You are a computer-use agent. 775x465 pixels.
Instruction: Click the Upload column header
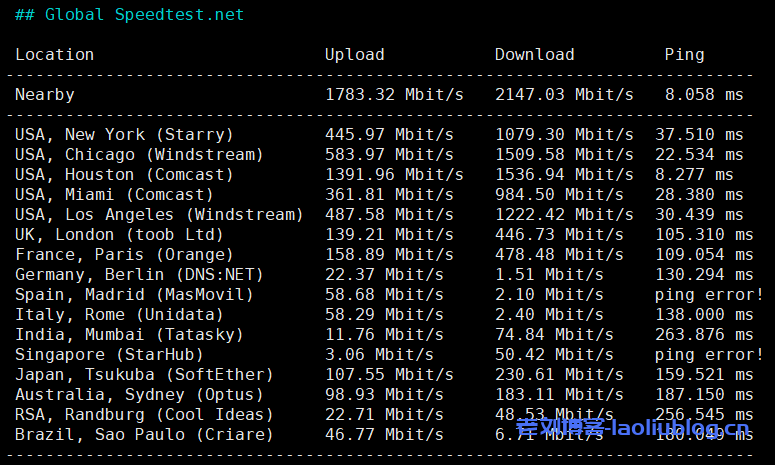point(354,55)
